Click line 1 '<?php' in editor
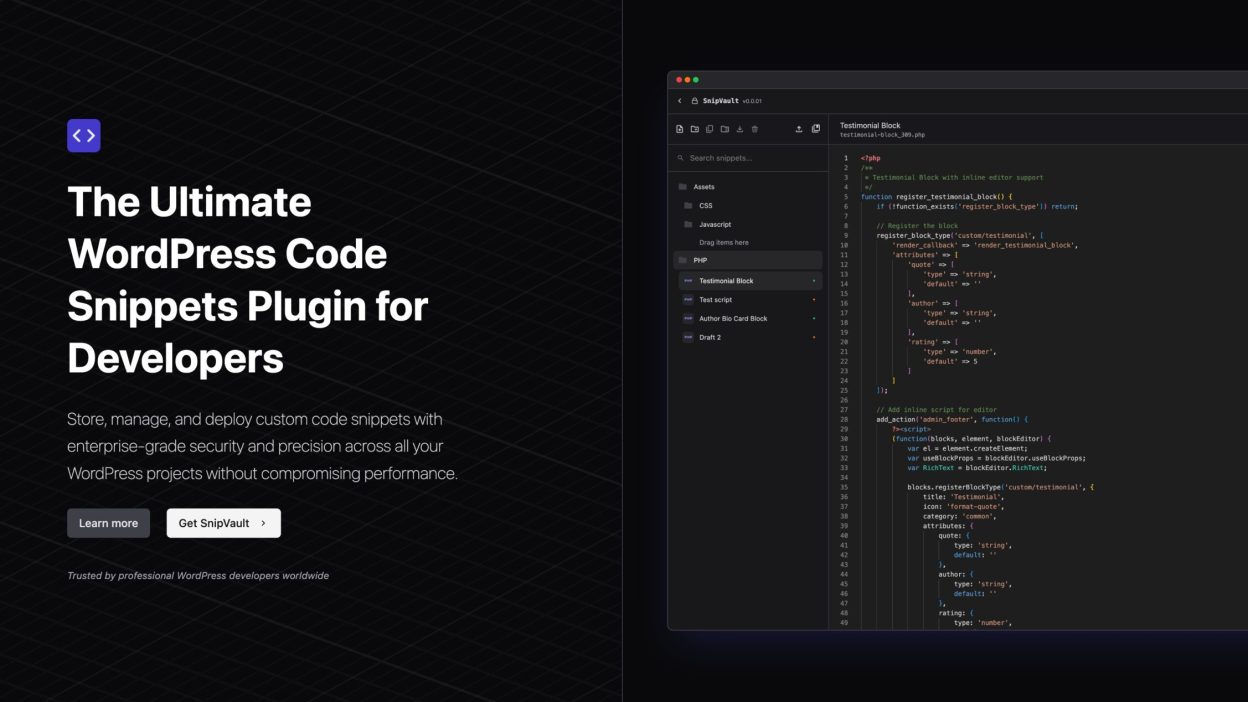This screenshot has height=702, width=1248. (x=870, y=158)
